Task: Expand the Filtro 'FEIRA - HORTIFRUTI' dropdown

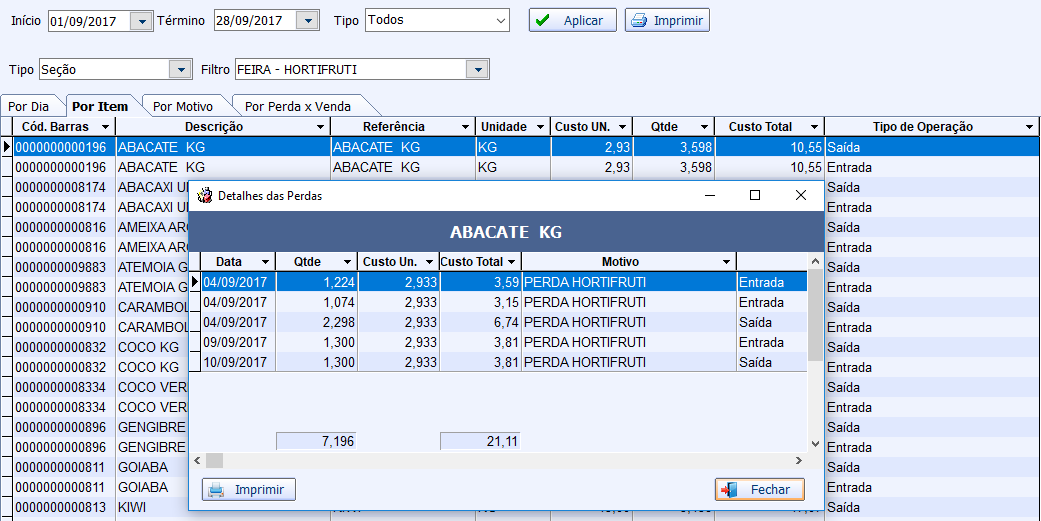Action: click(x=479, y=70)
